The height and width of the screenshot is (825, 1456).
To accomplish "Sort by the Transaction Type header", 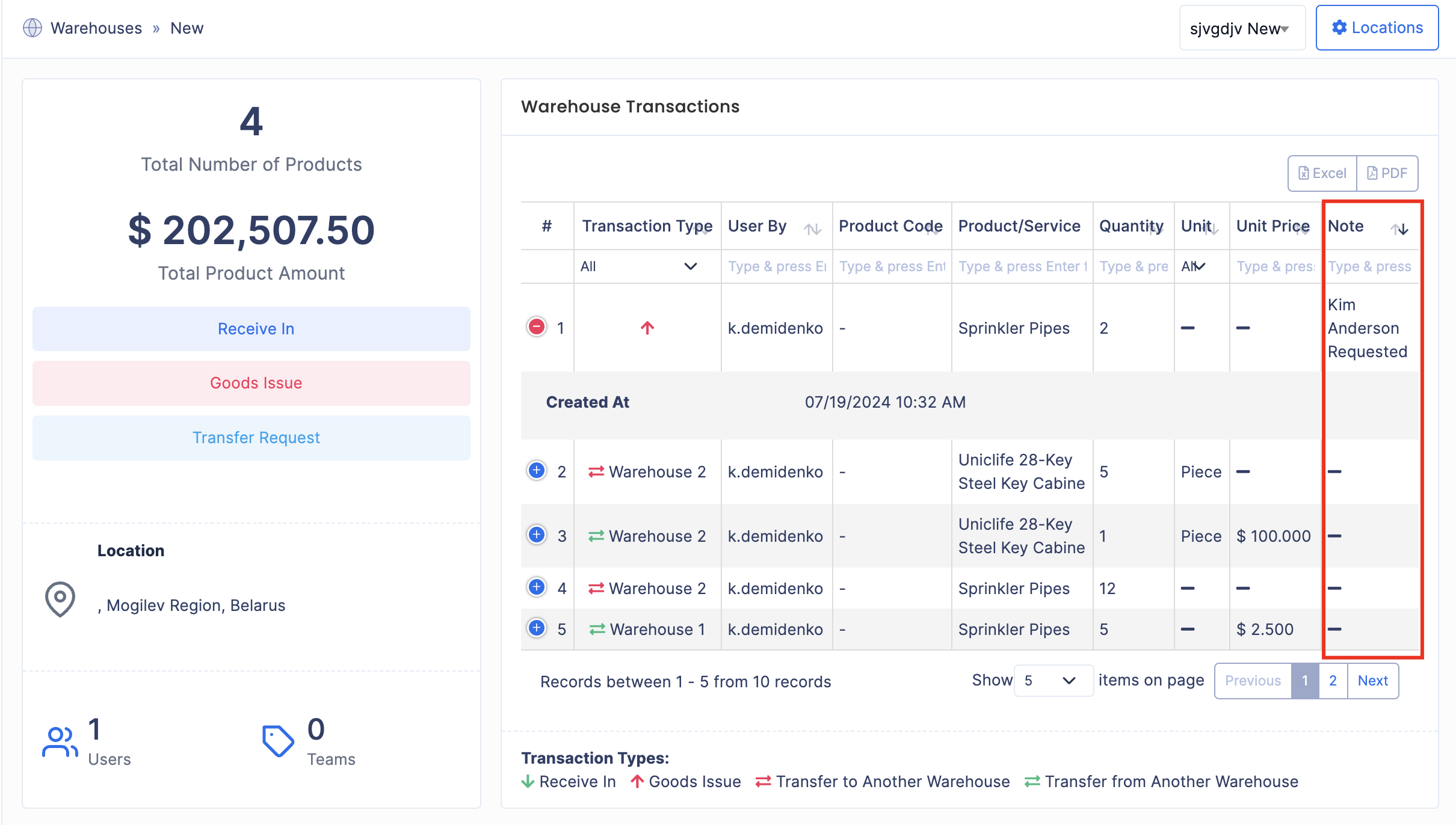I will coord(647,226).
